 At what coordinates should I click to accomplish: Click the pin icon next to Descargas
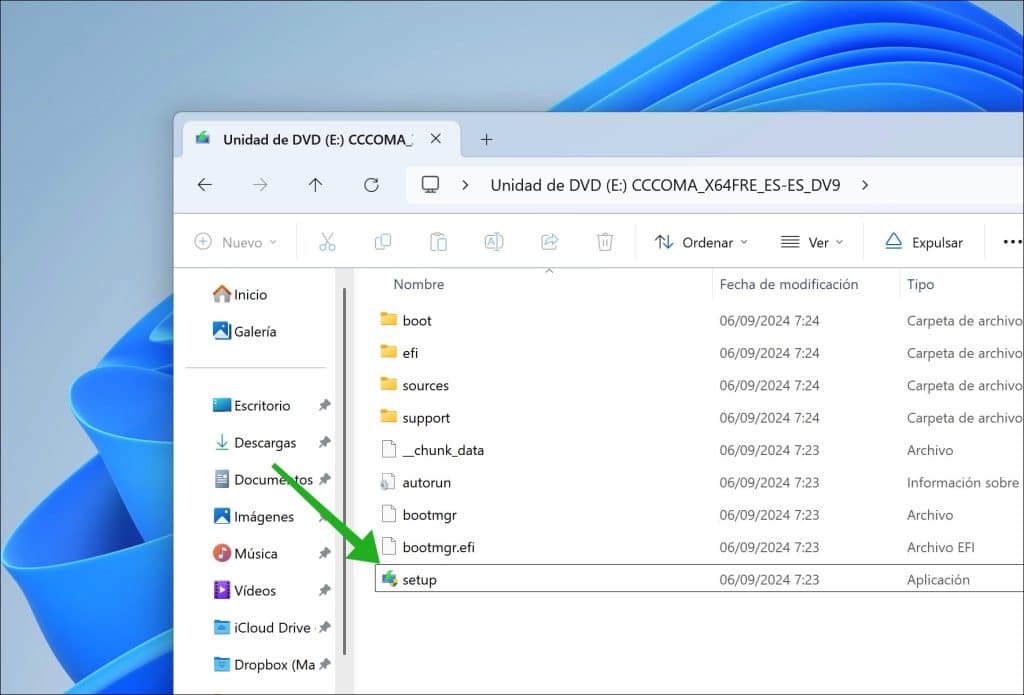coord(324,442)
